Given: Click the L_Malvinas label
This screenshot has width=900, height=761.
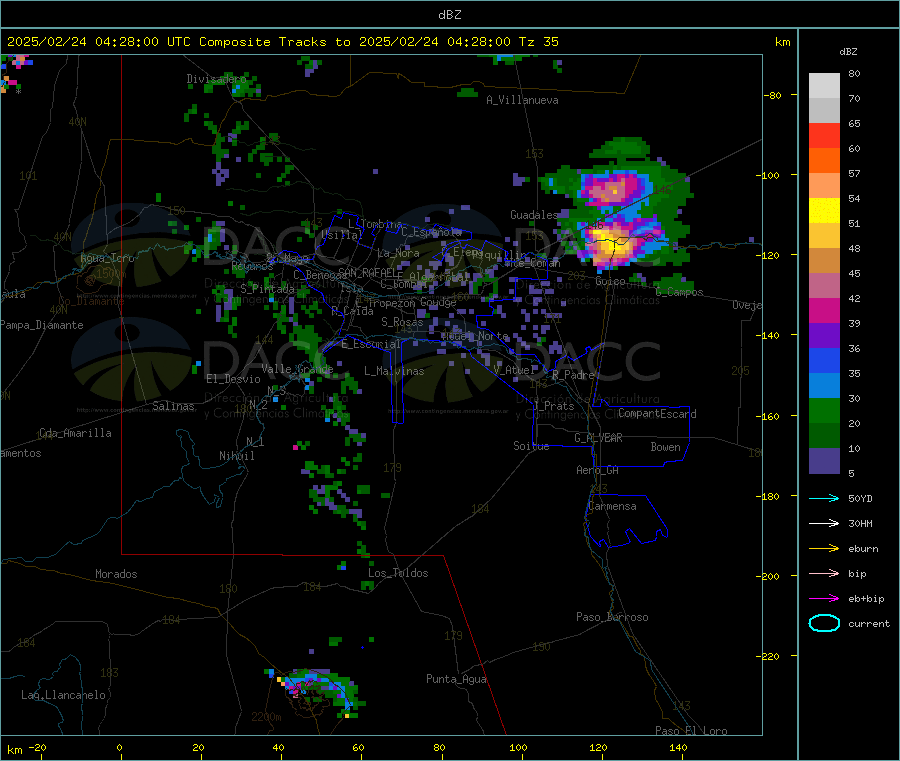Looking at the screenshot, I should click(x=394, y=371).
